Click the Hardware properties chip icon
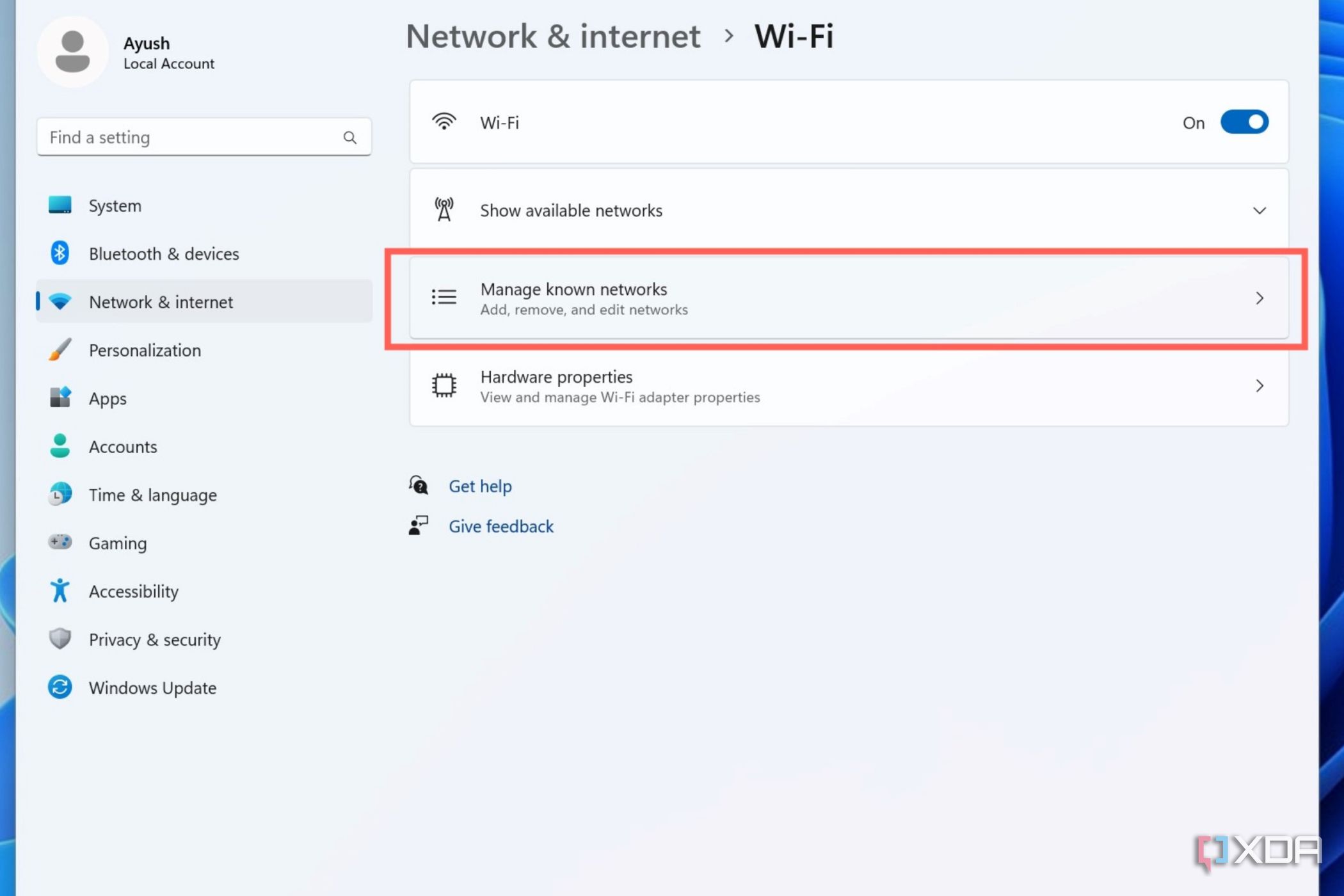 tap(444, 385)
